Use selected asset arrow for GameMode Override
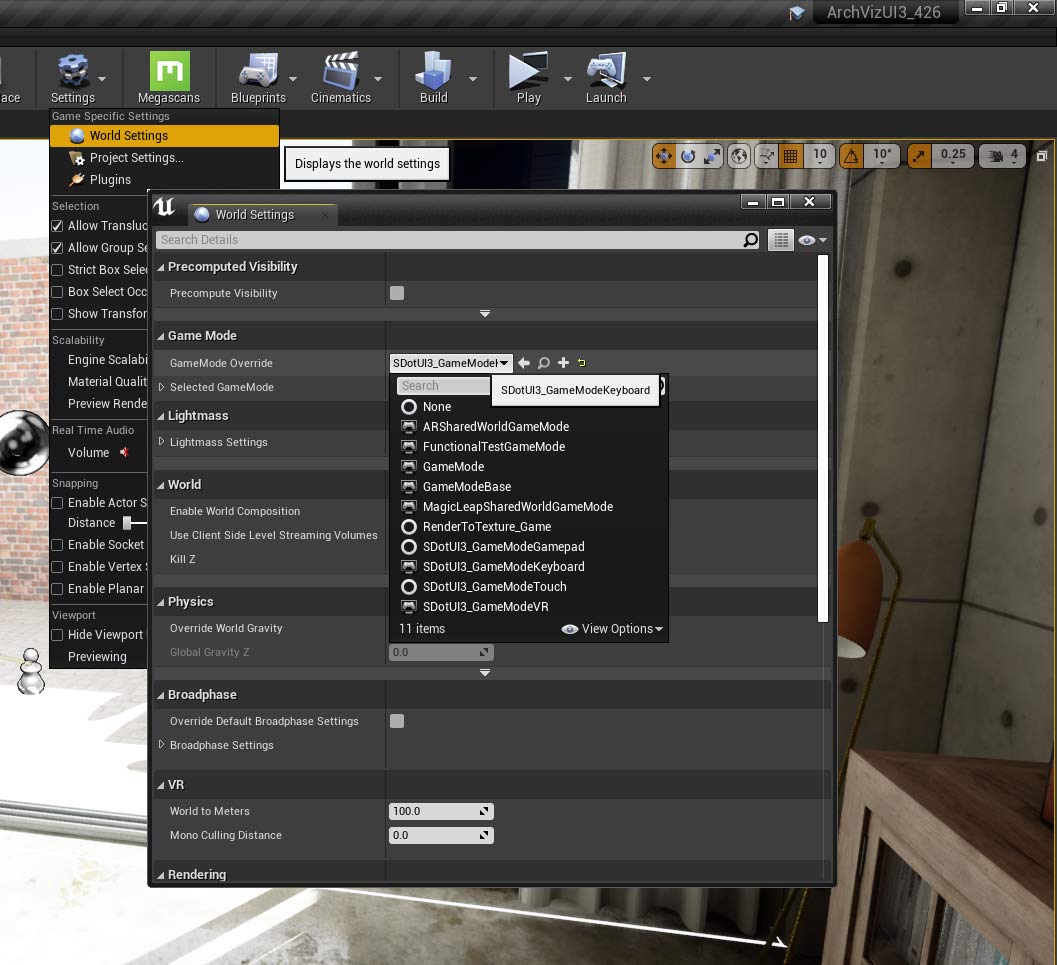1057x965 pixels. (x=524, y=363)
